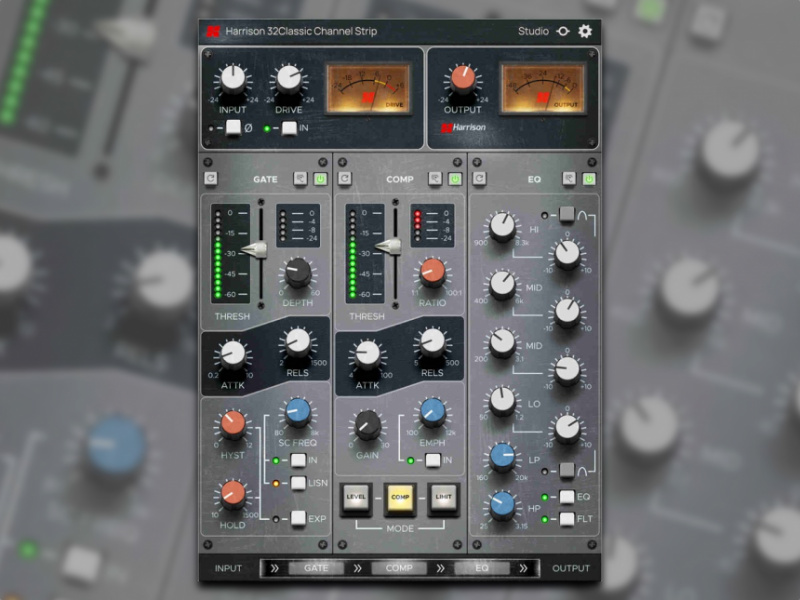Toggle the EXP expander mode button

[x=298, y=518]
